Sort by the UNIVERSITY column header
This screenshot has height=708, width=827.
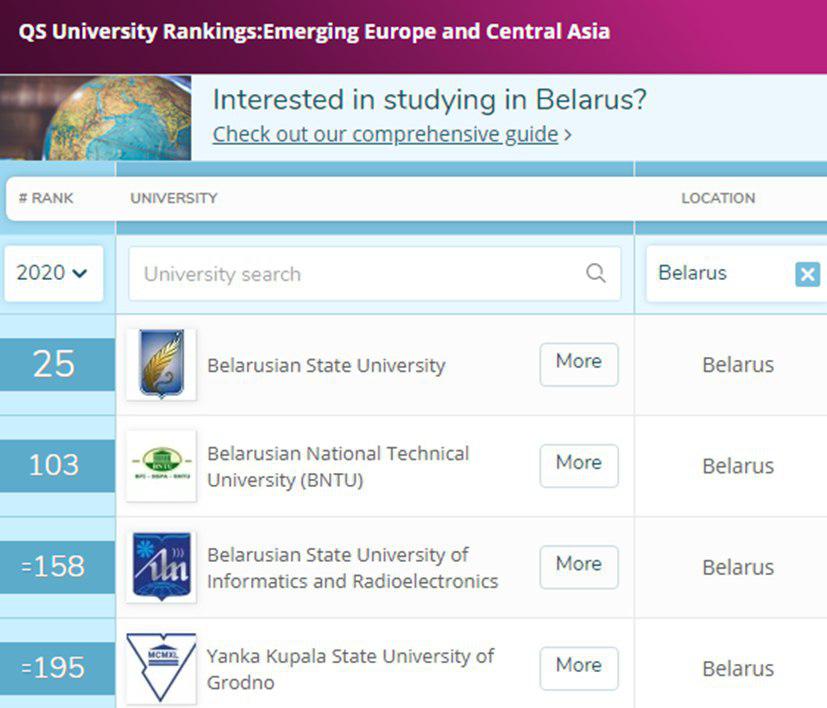pyautogui.click(x=174, y=198)
